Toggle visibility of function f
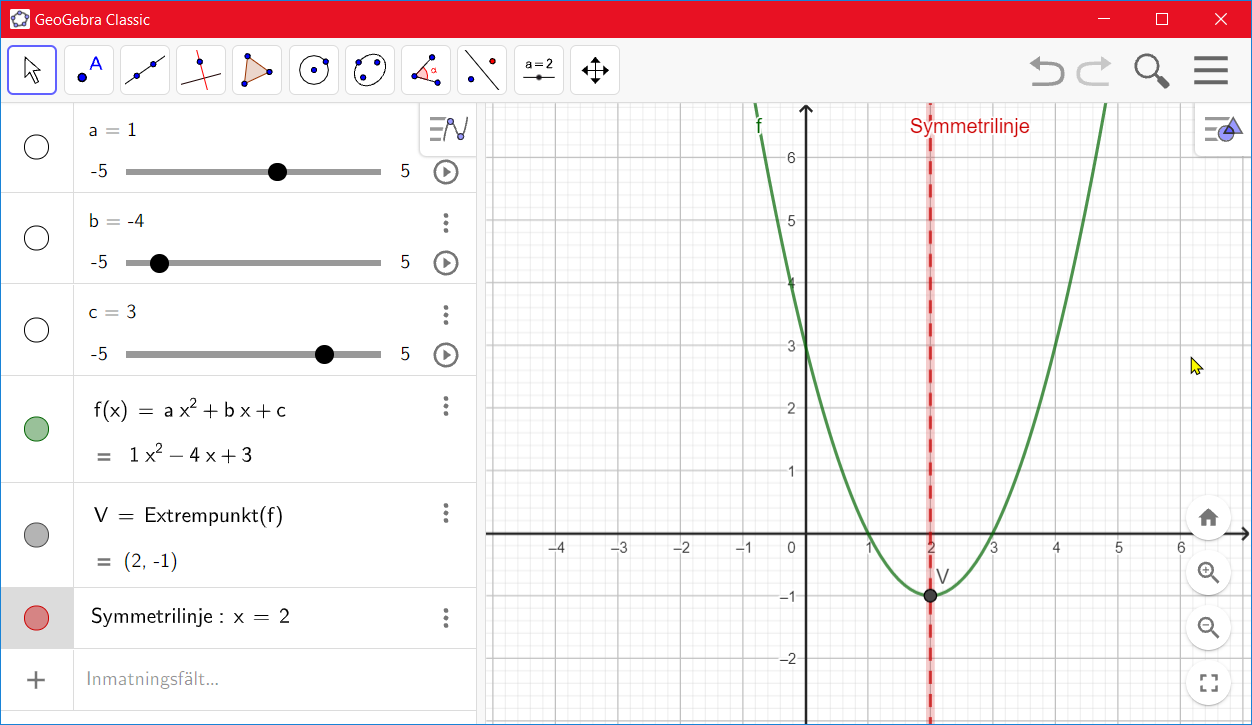Image resolution: width=1252 pixels, height=725 pixels. [x=36, y=429]
